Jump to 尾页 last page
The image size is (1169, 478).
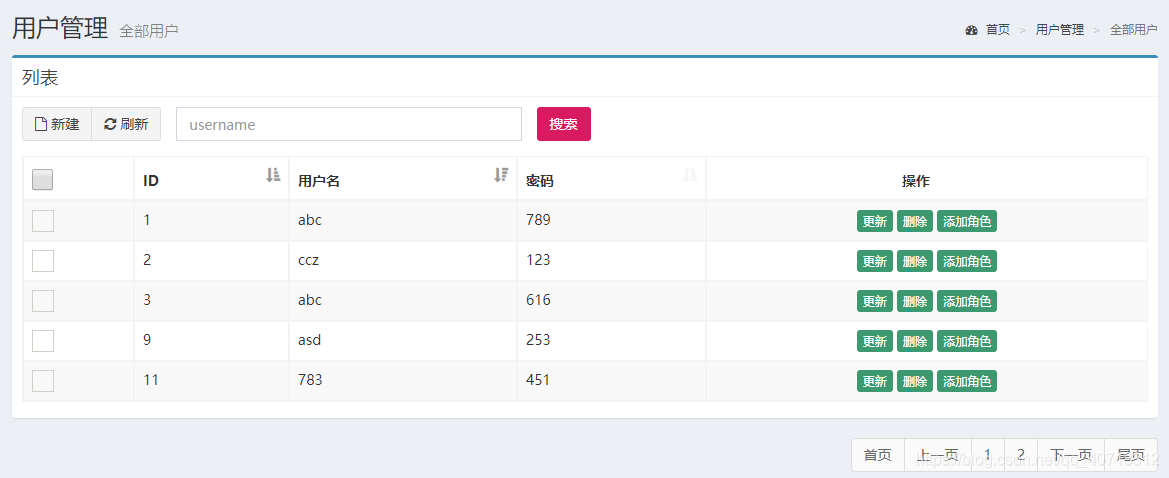click(x=1131, y=455)
